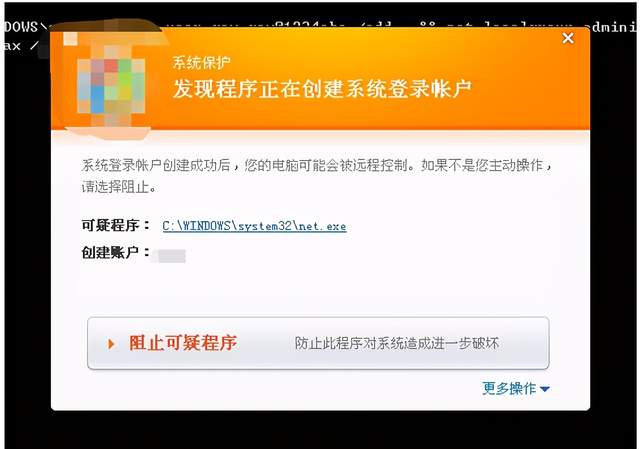
Task: Click the headline 发现程序正在创建系统登录帐户
Action: pos(322,89)
